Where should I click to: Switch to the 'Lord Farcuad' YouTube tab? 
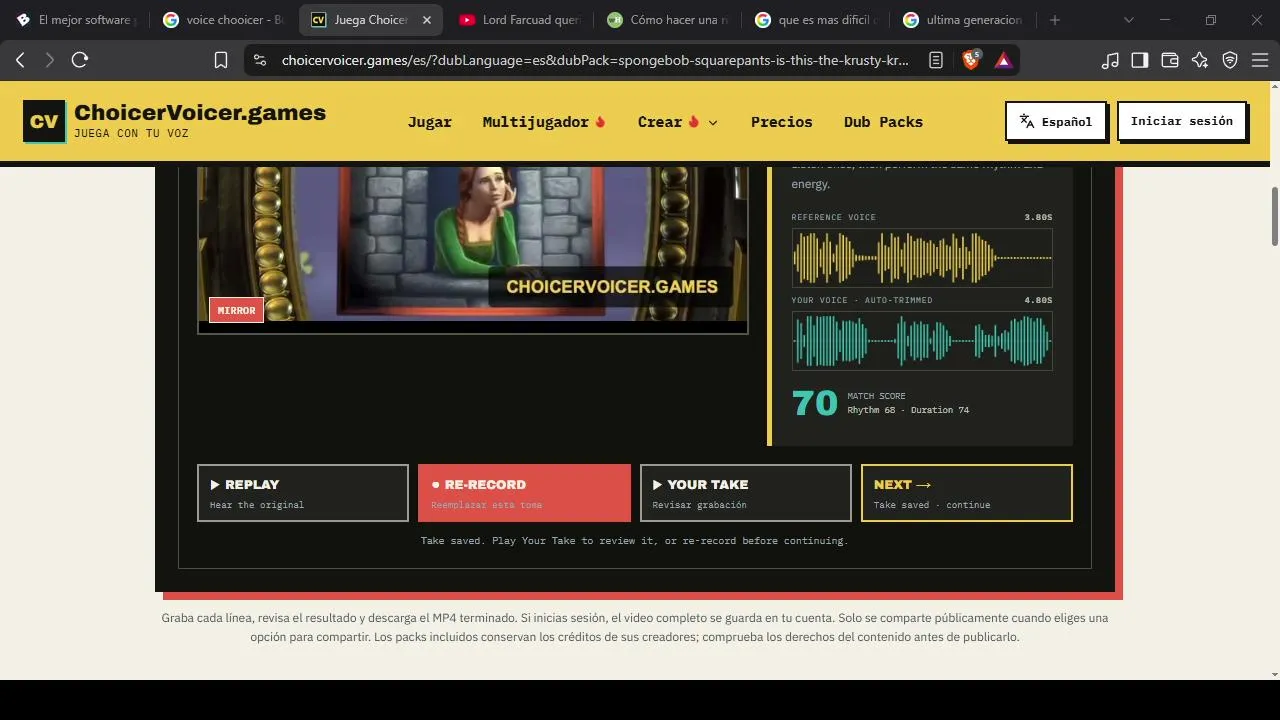519,20
